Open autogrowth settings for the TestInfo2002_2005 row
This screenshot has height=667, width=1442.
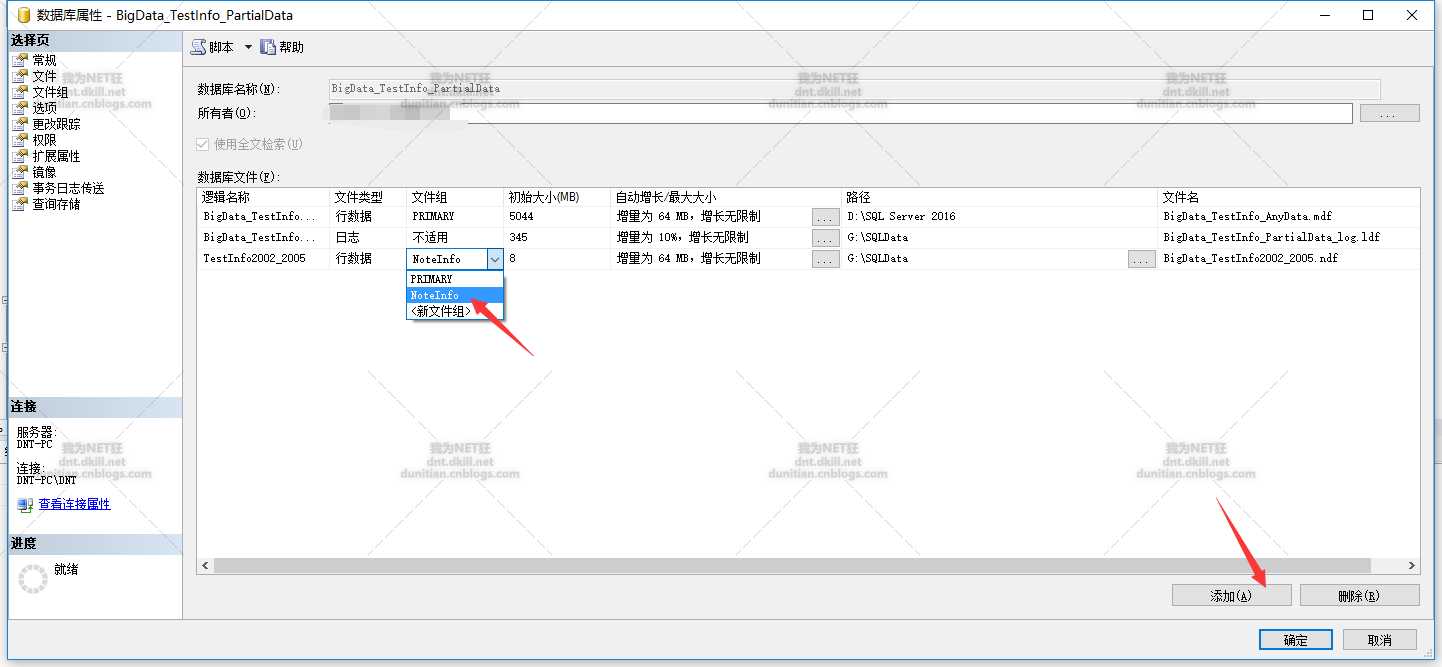pos(825,258)
